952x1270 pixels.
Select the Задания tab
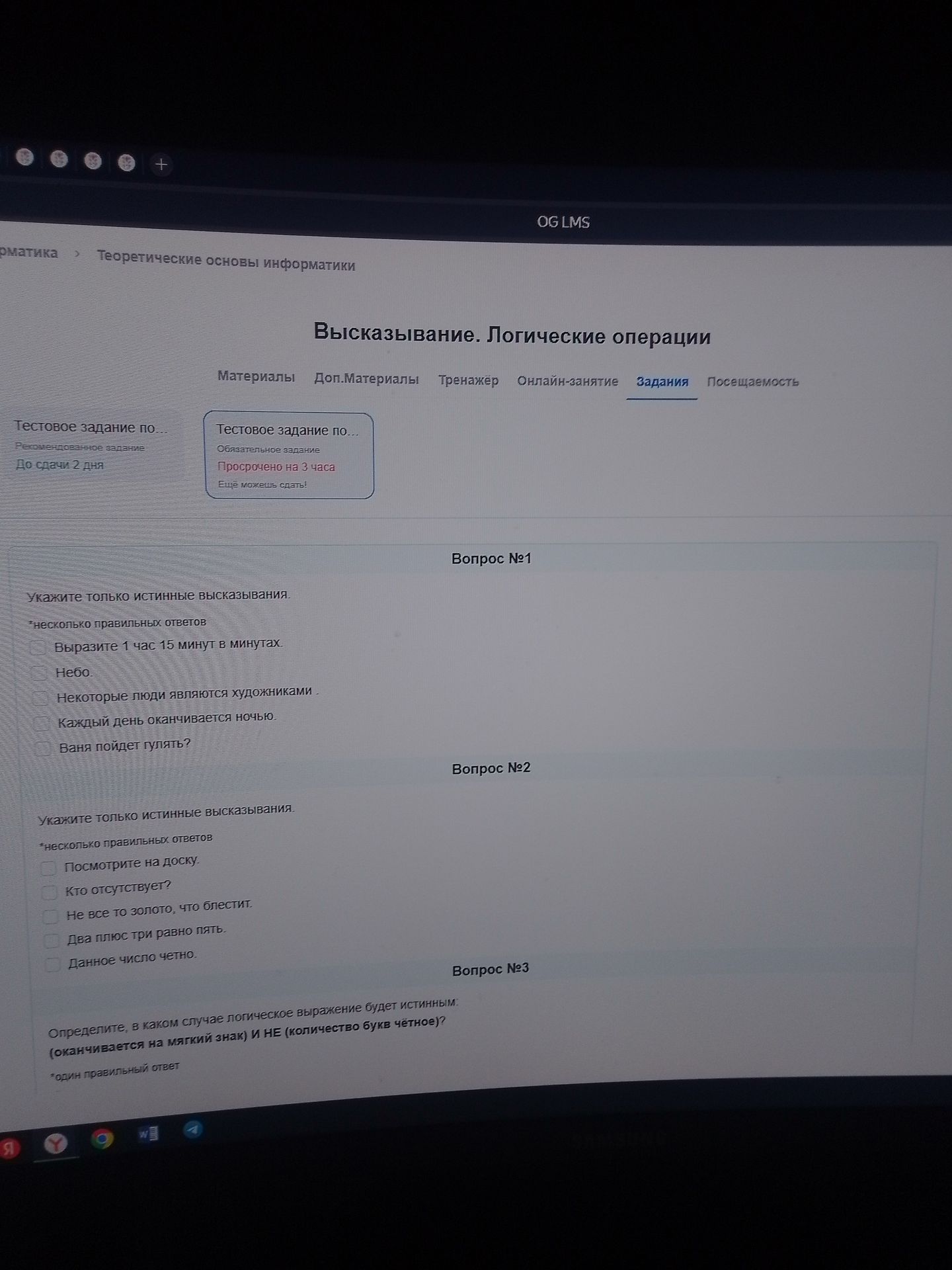[x=662, y=382]
